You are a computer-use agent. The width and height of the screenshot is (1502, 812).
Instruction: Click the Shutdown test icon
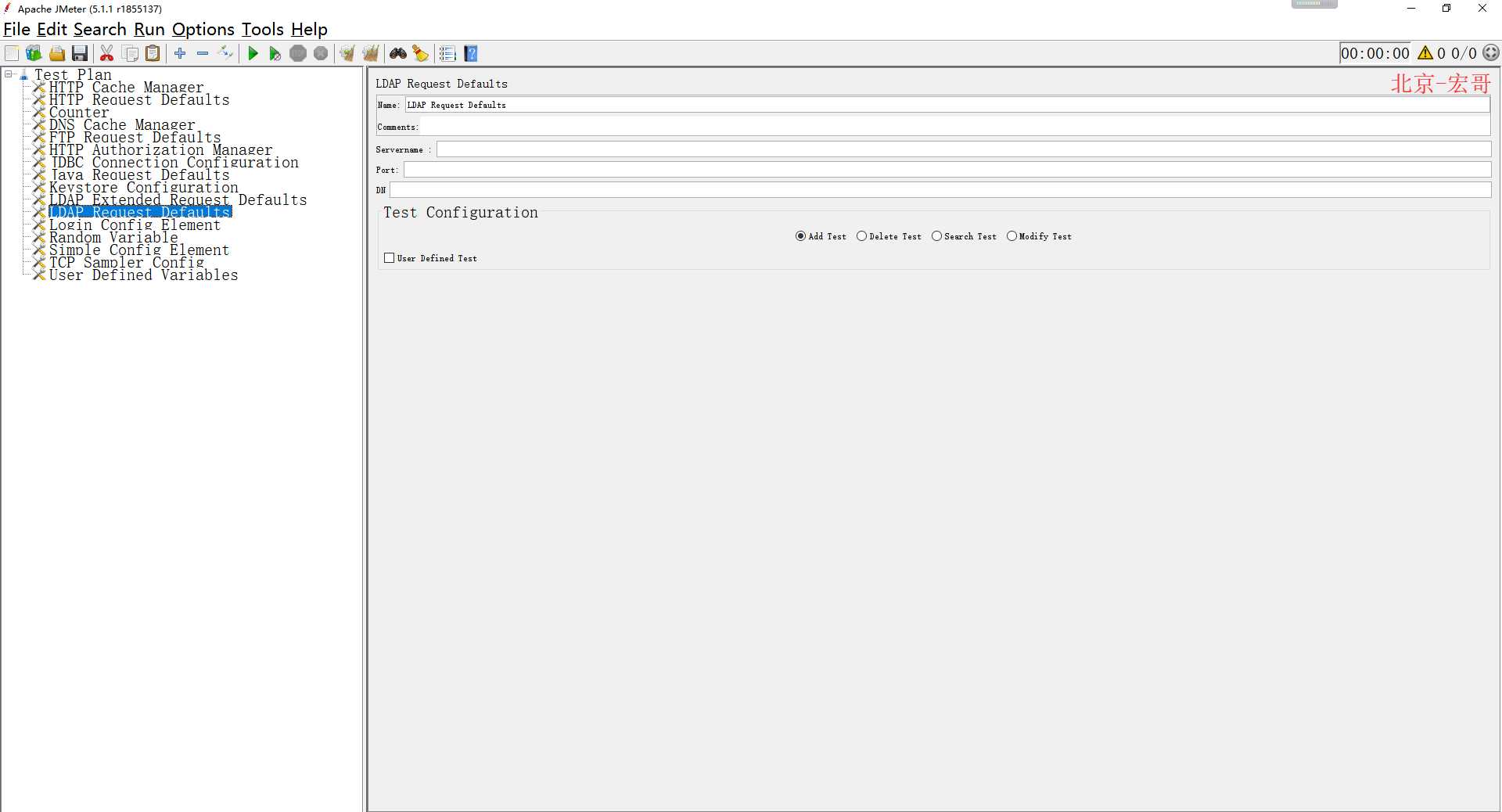pos(321,53)
